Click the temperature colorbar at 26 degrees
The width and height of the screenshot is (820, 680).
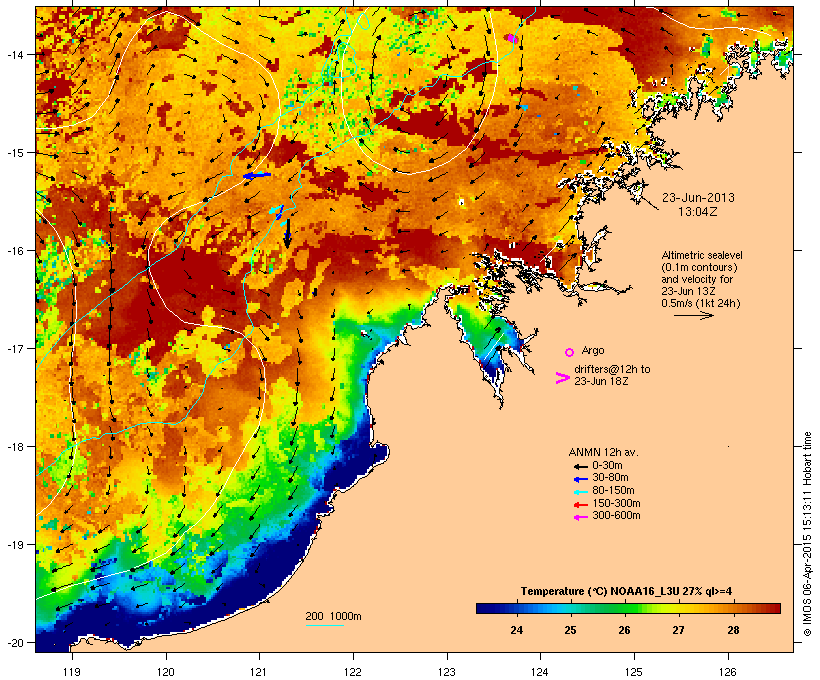click(624, 608)
